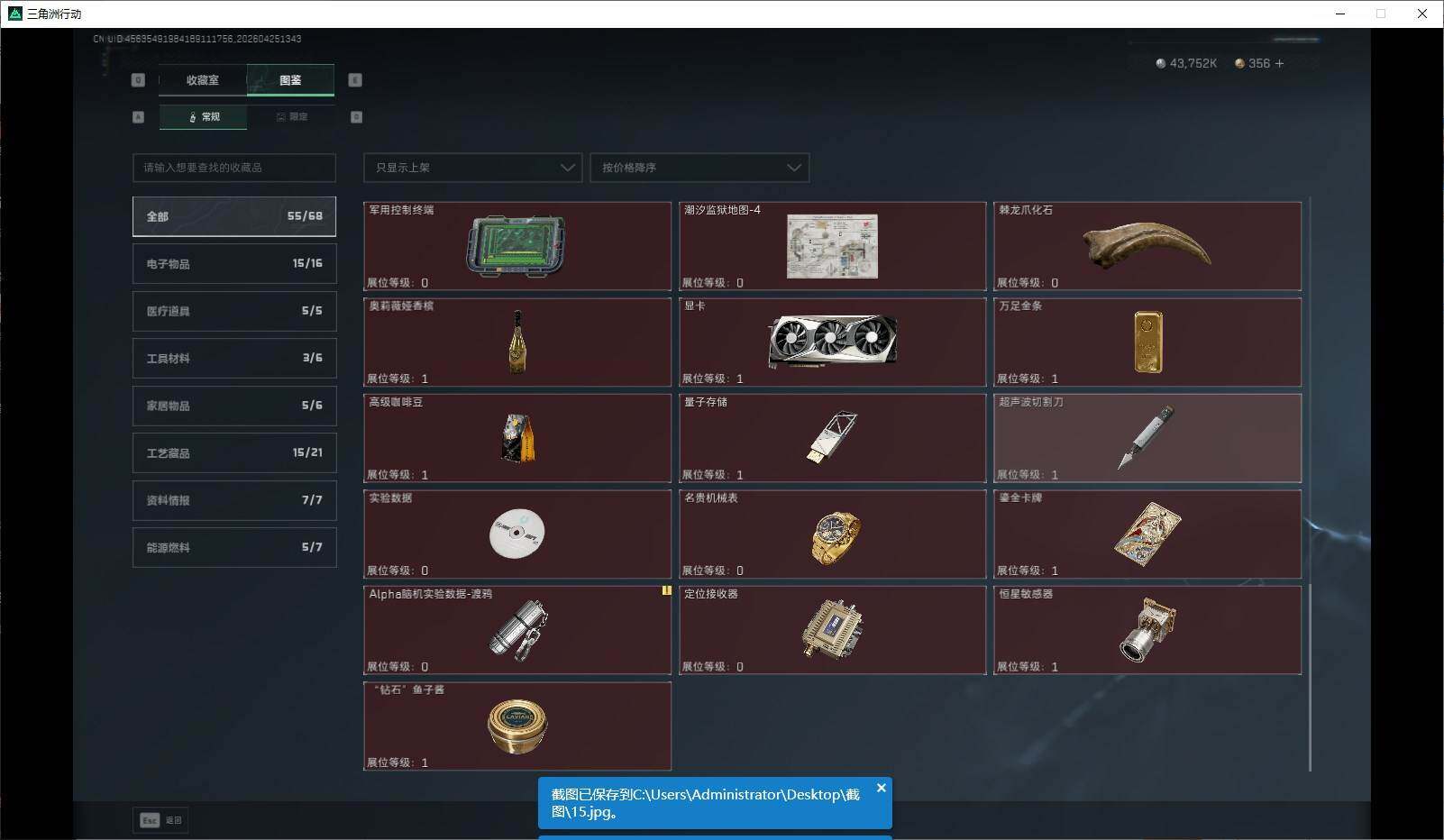This screenshot has width=1444, height=840.
Task: Dismiss the screenshot saved notification
Action: (882, 788)
